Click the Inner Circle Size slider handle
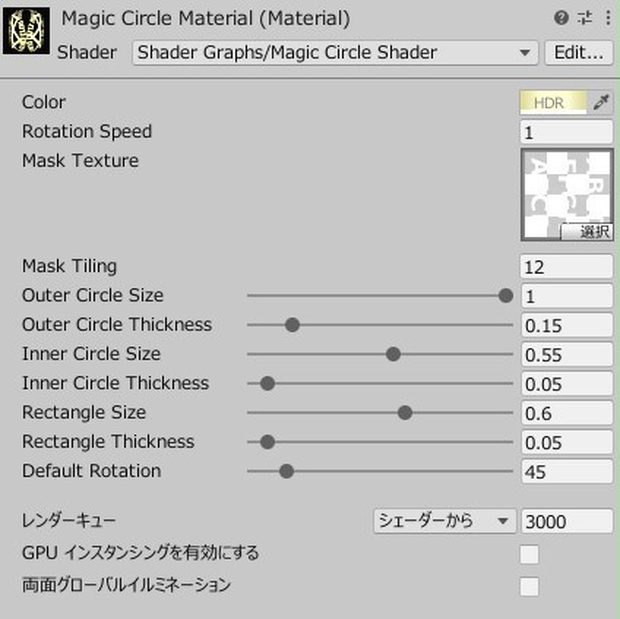 pos(393,354)
